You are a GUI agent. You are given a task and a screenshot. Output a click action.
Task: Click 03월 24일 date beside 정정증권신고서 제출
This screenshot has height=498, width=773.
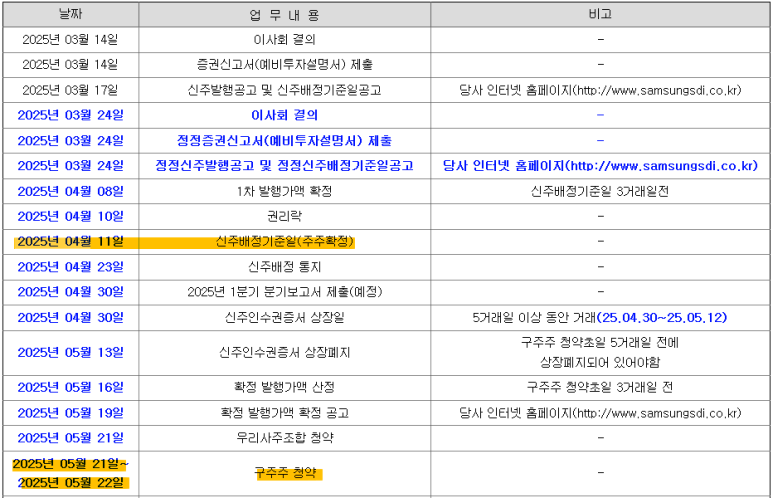coord(70,141)
